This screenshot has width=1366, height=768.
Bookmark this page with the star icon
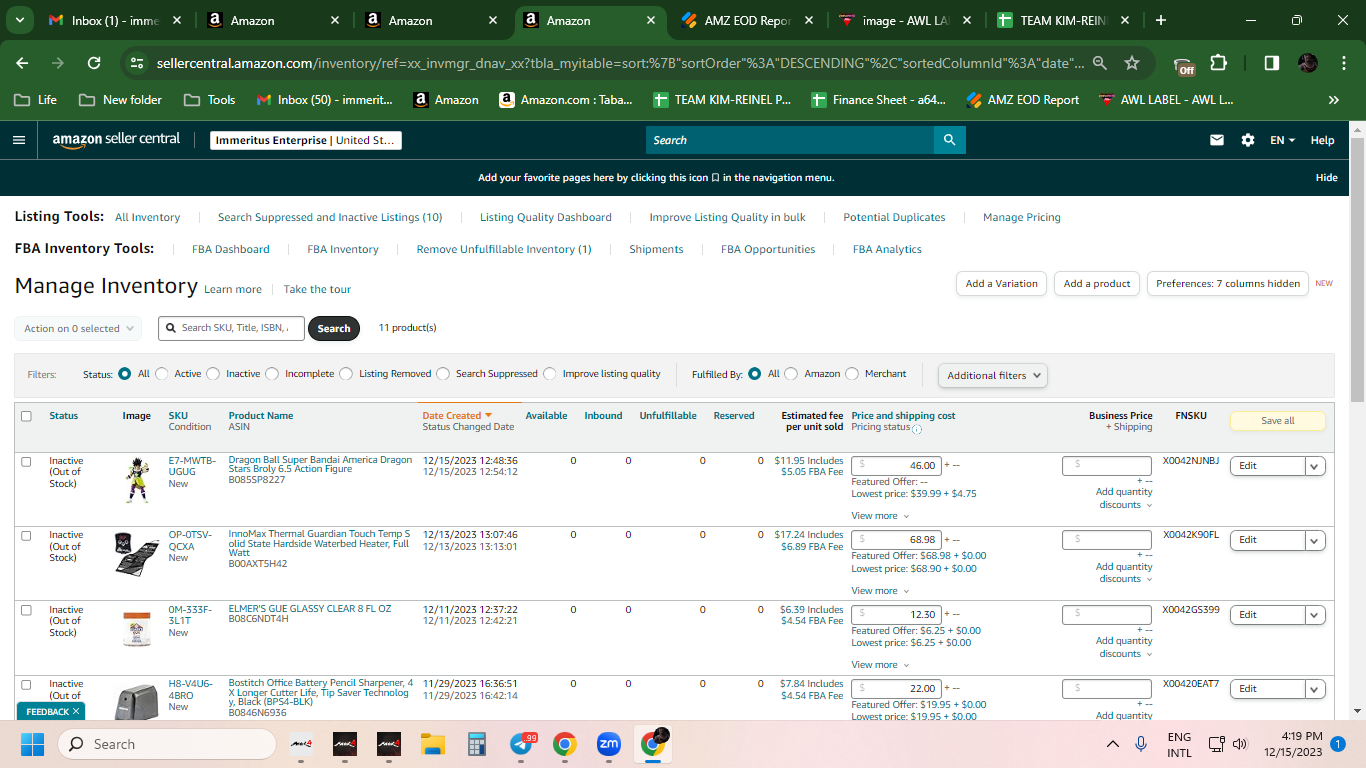coord(1132,63)
